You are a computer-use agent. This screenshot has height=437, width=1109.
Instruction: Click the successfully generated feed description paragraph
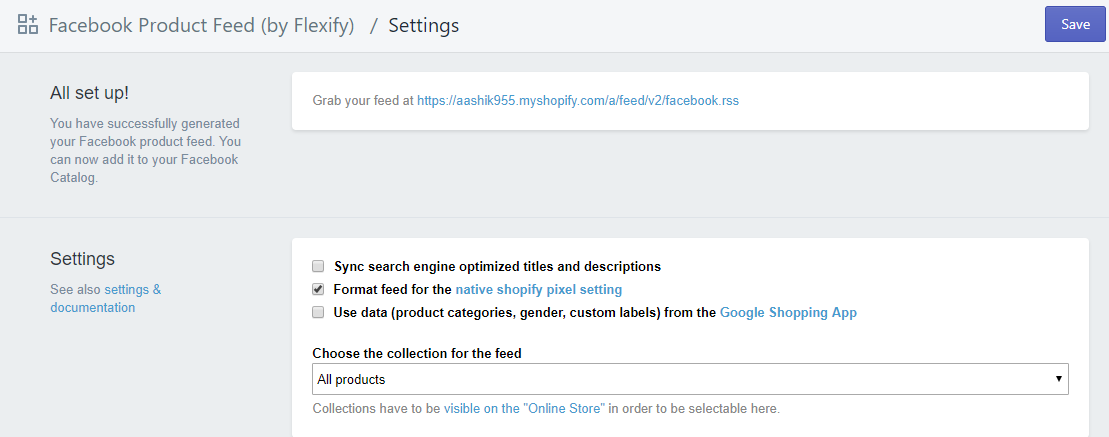click(146, 151)
